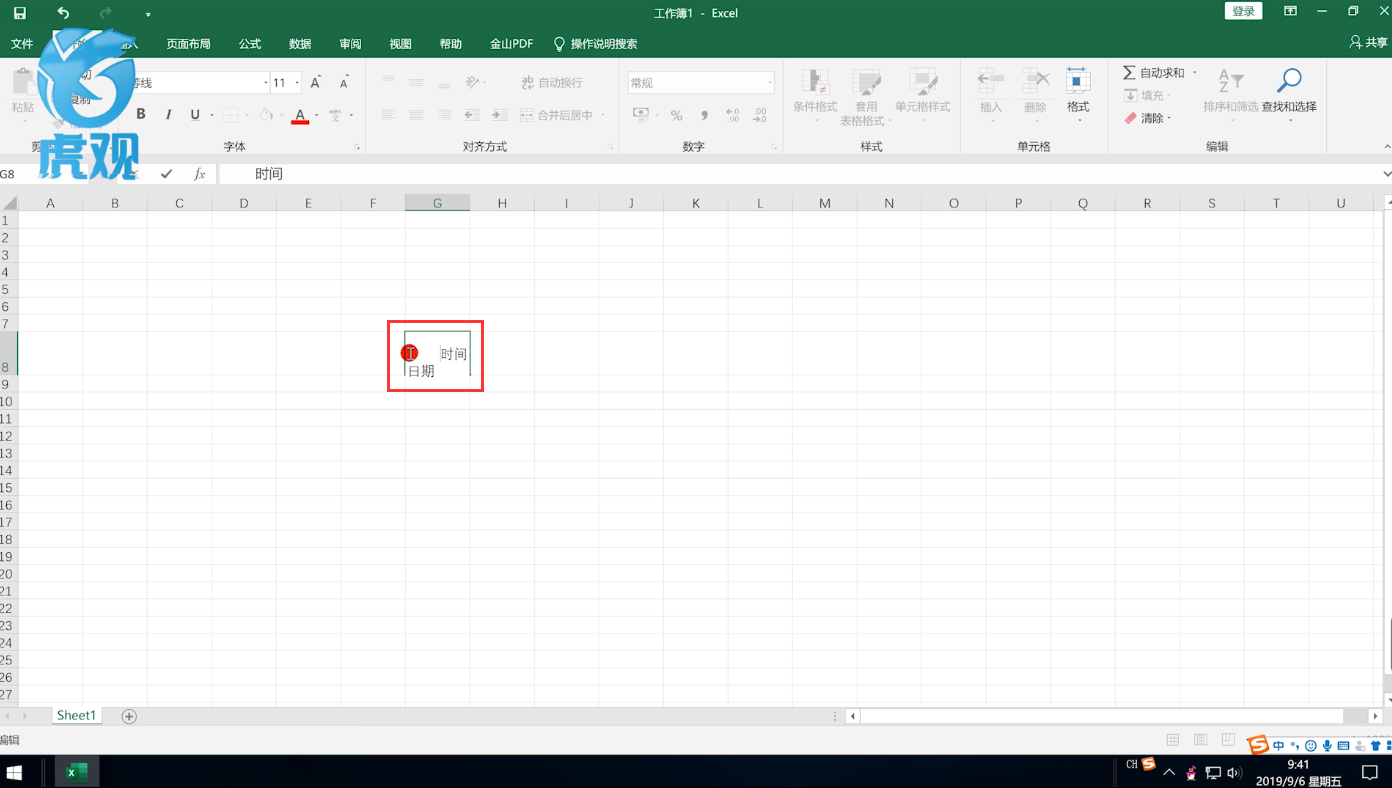Open the 金山PDF tab

click(x=511, y=44)
